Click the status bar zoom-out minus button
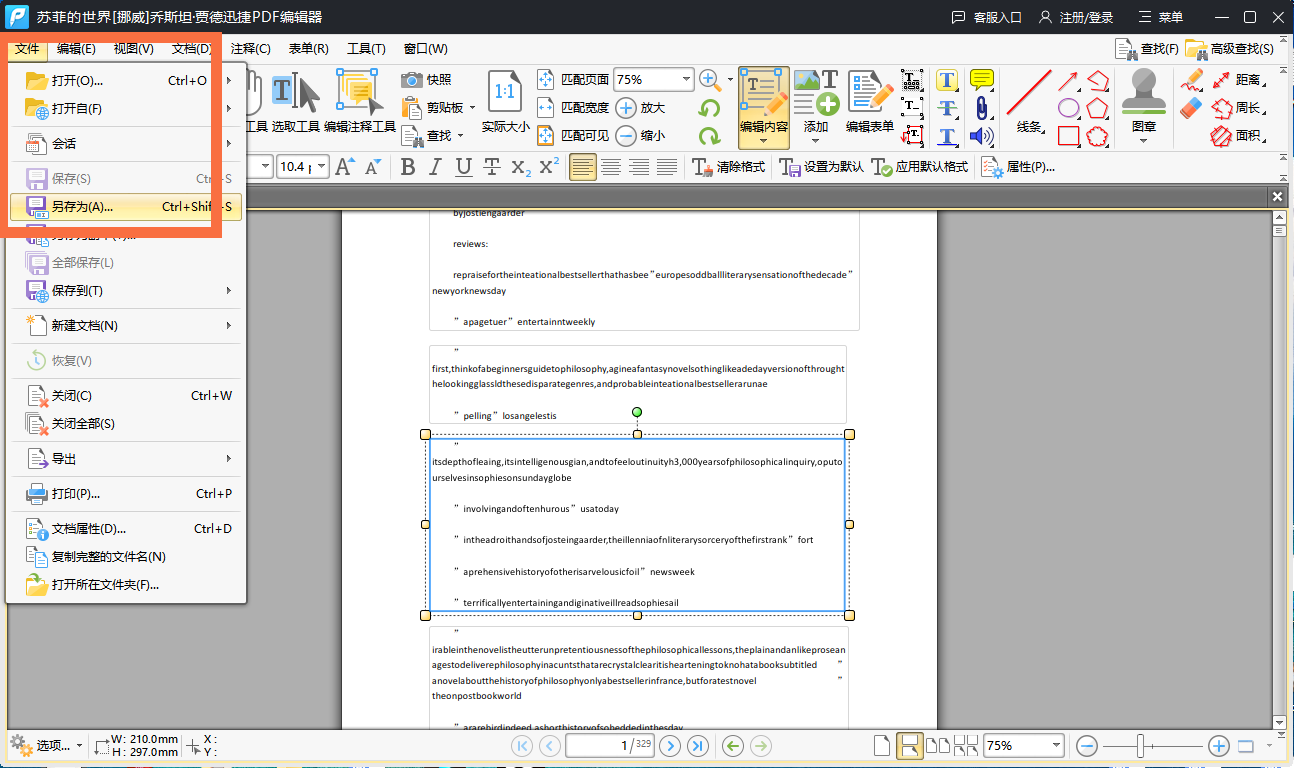Screen dimensions: 1294x768 pyautogui.click(x=1087, y=745)
